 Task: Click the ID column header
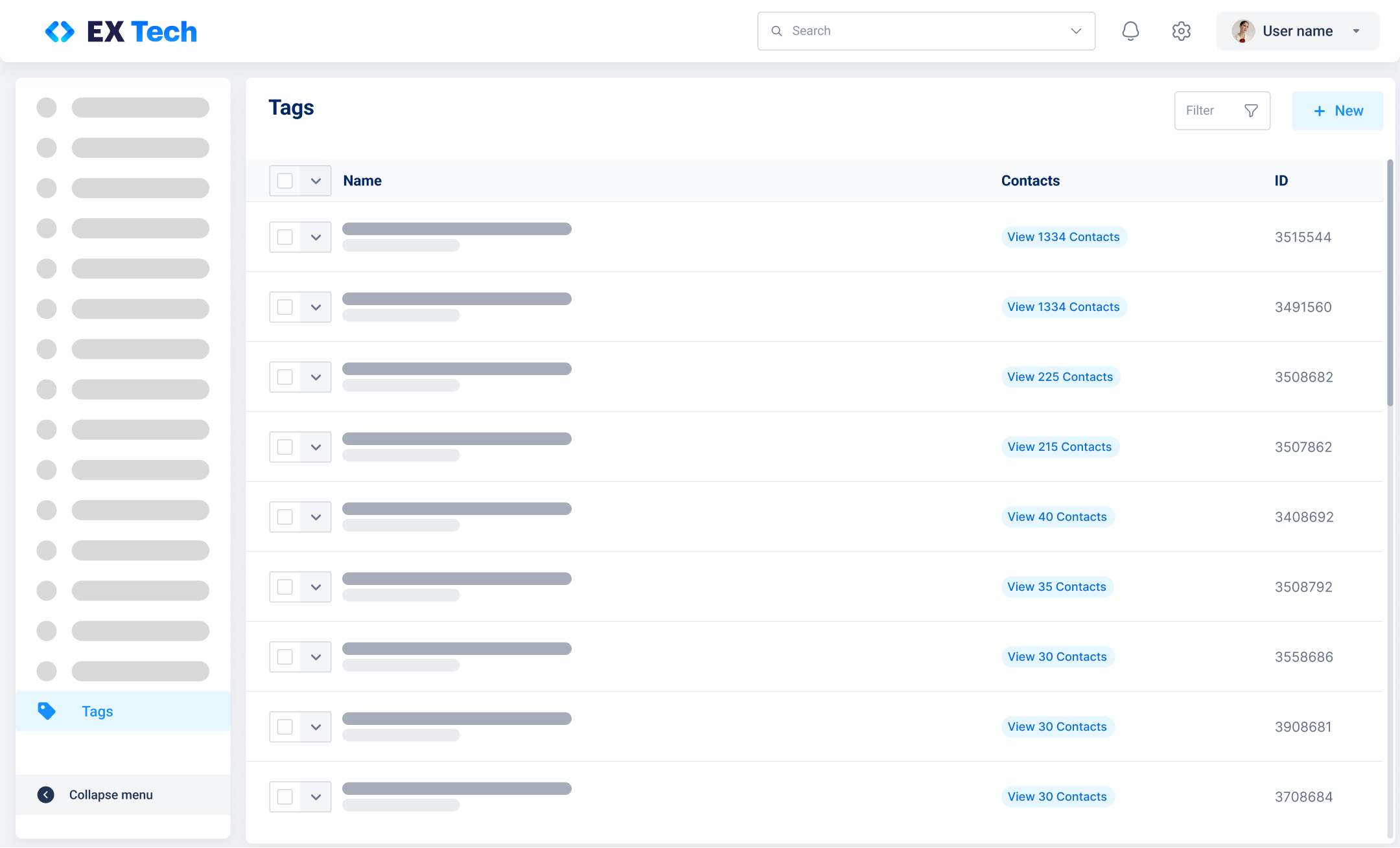(x=1281, y=181)
